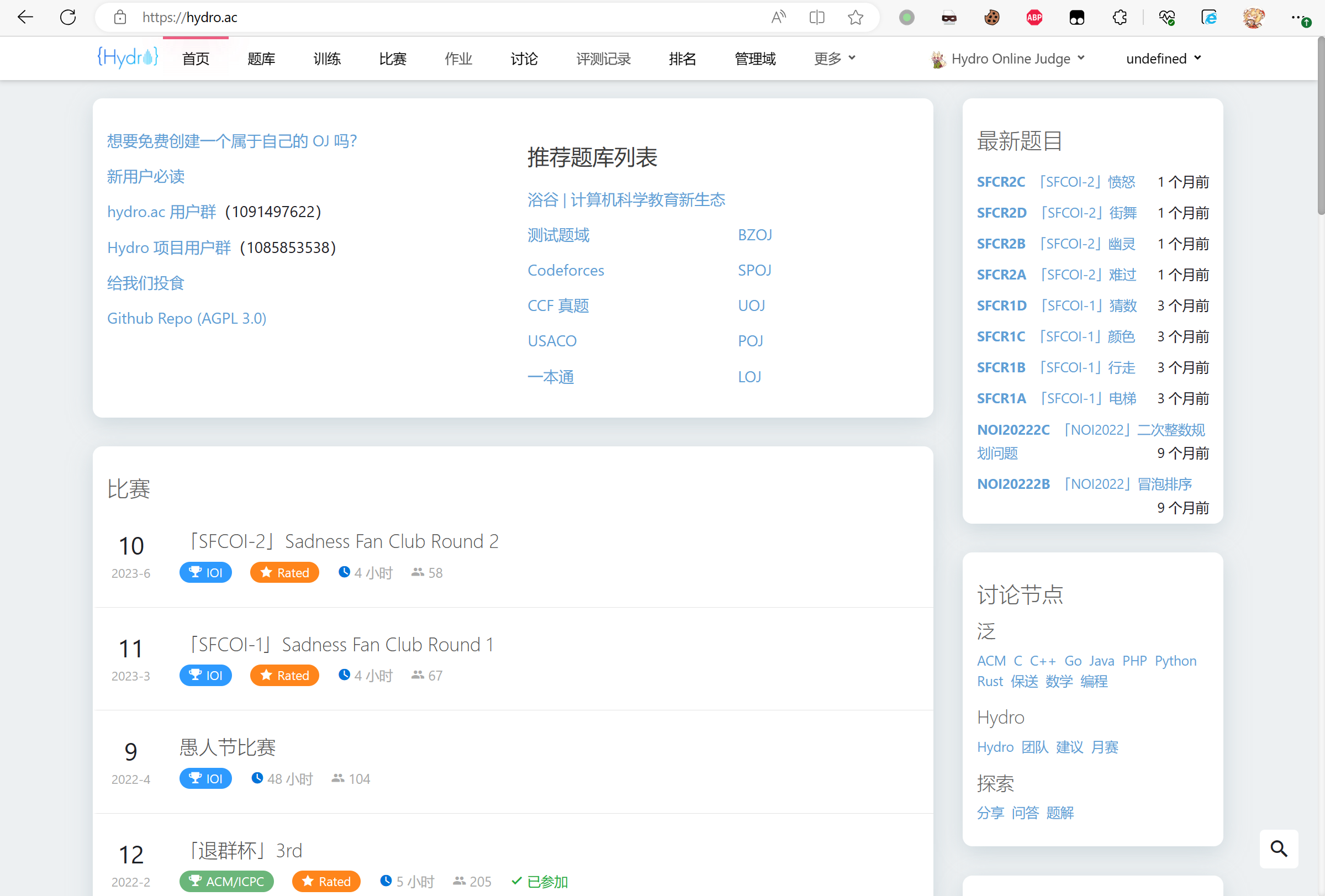This screenshot has width=1325, height=896.
Task: Open the browser extensions puzzle menu
Action: (1119, 17)
